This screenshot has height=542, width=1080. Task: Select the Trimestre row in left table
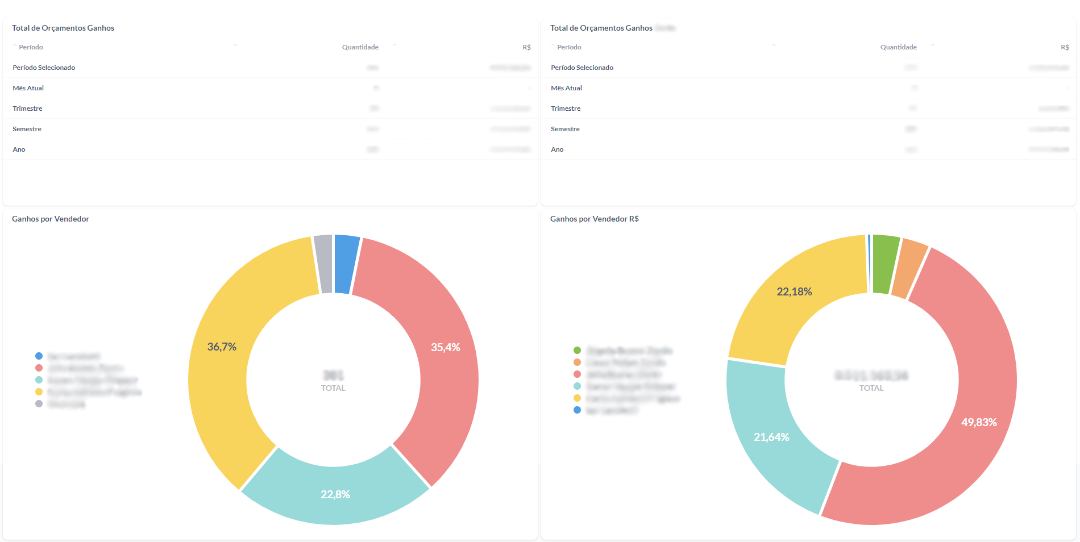[x=28, y=108]
